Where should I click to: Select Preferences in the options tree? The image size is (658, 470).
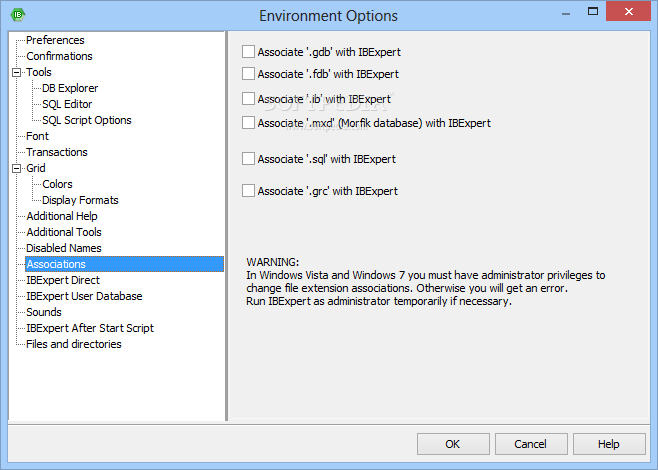coord(55,40)
